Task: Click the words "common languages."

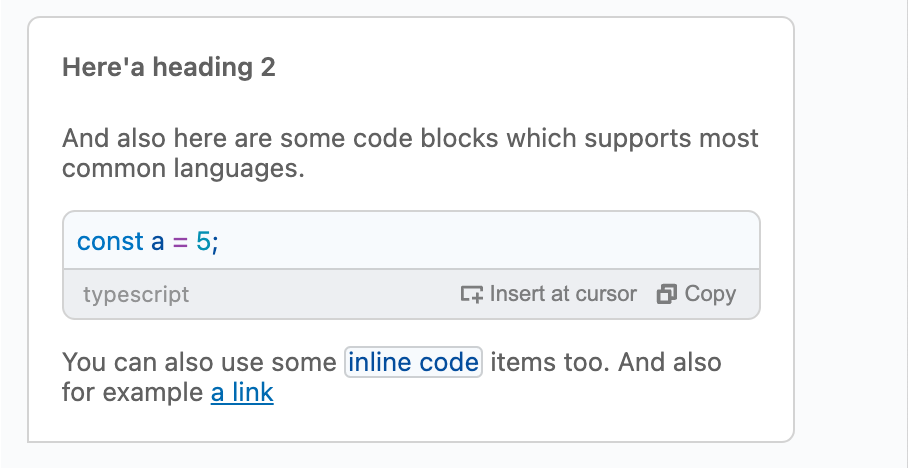Action: (183, 169)
